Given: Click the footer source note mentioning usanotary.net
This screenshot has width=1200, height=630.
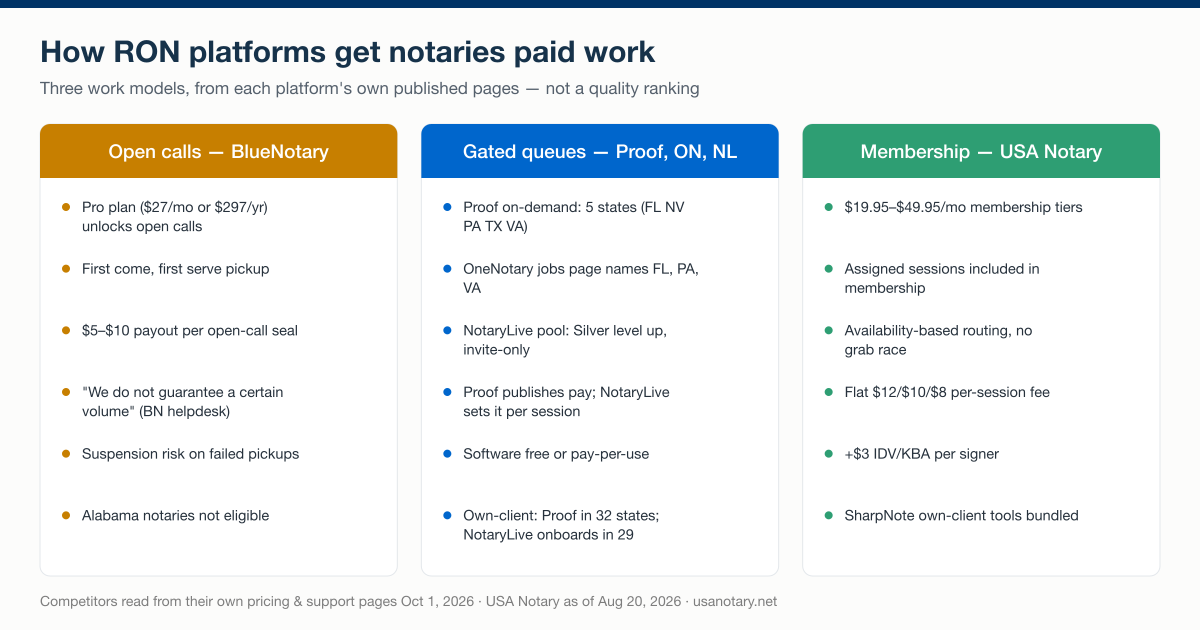Looking at the screenshot, I should pos(408,602).
